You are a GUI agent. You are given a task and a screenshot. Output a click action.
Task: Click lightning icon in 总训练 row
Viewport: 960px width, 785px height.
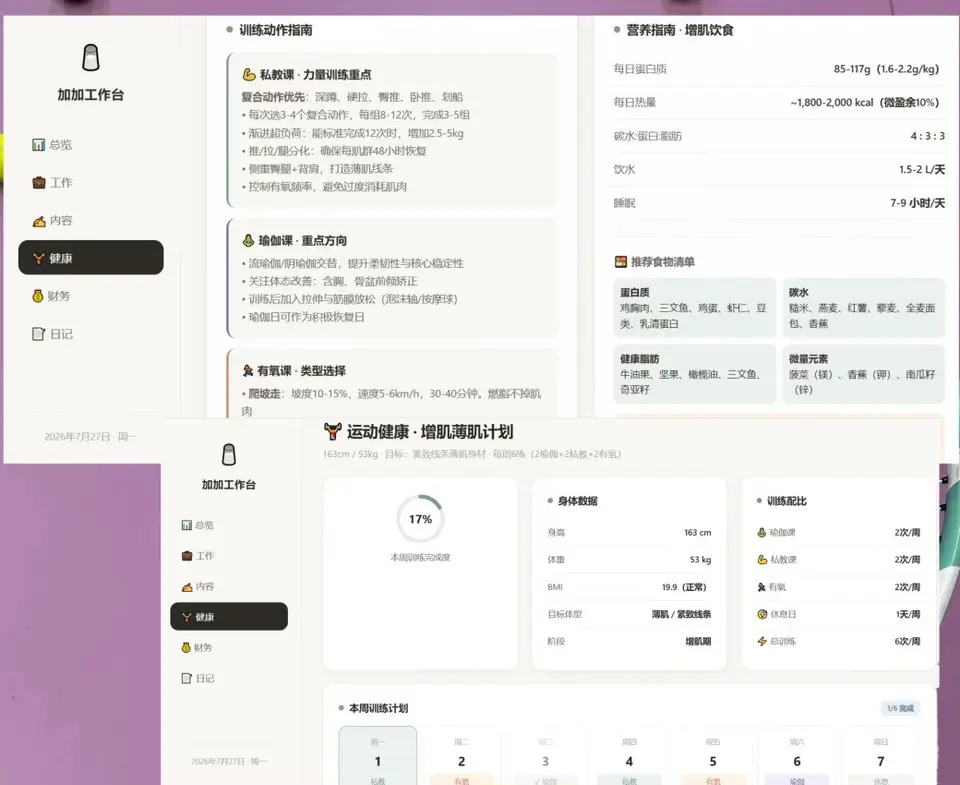click(x=762, y=641)
